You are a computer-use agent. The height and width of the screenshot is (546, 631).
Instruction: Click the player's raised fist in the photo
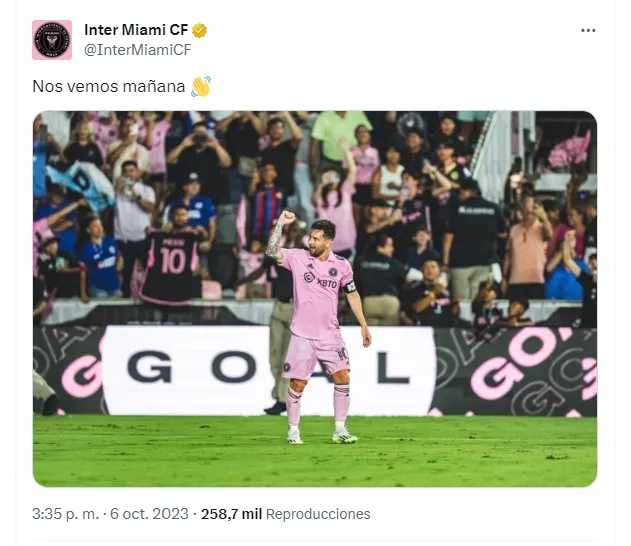(x=287, y=217)
